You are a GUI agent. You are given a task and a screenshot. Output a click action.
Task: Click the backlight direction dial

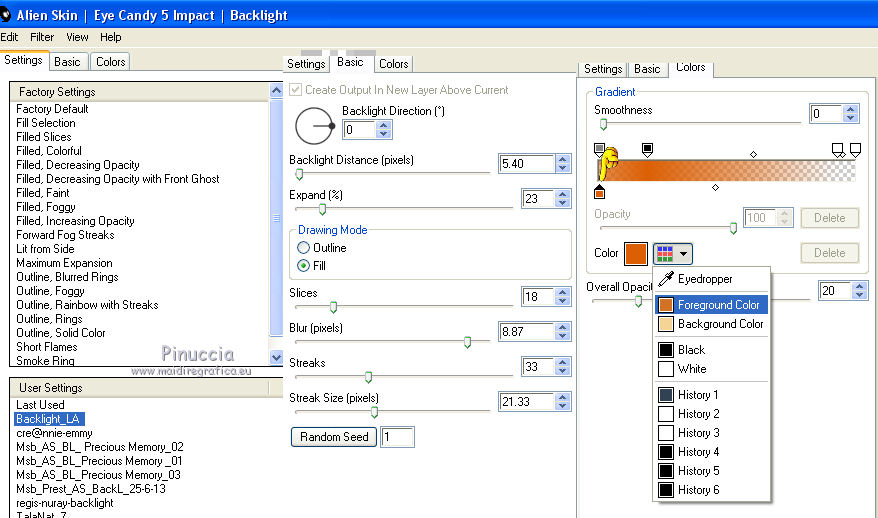click(314, 126)
